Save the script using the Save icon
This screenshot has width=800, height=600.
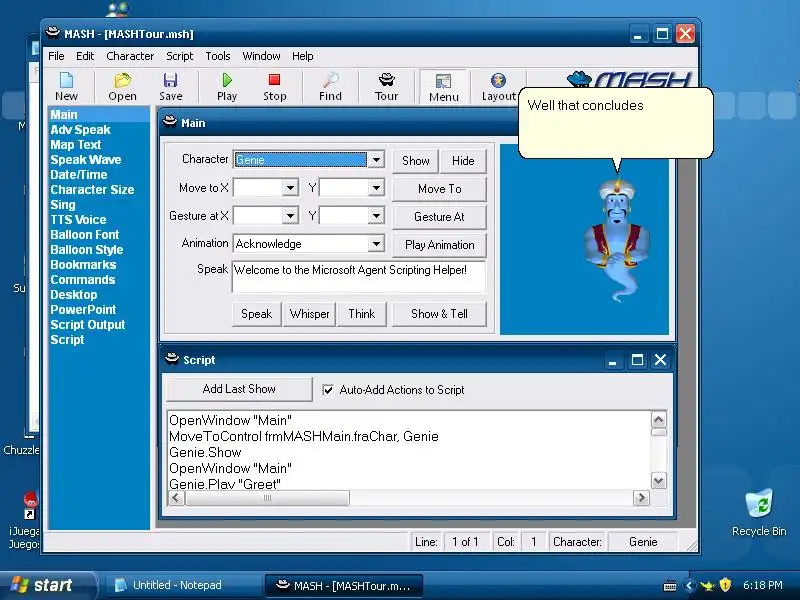pyautogui.click(x=170, y=87)
